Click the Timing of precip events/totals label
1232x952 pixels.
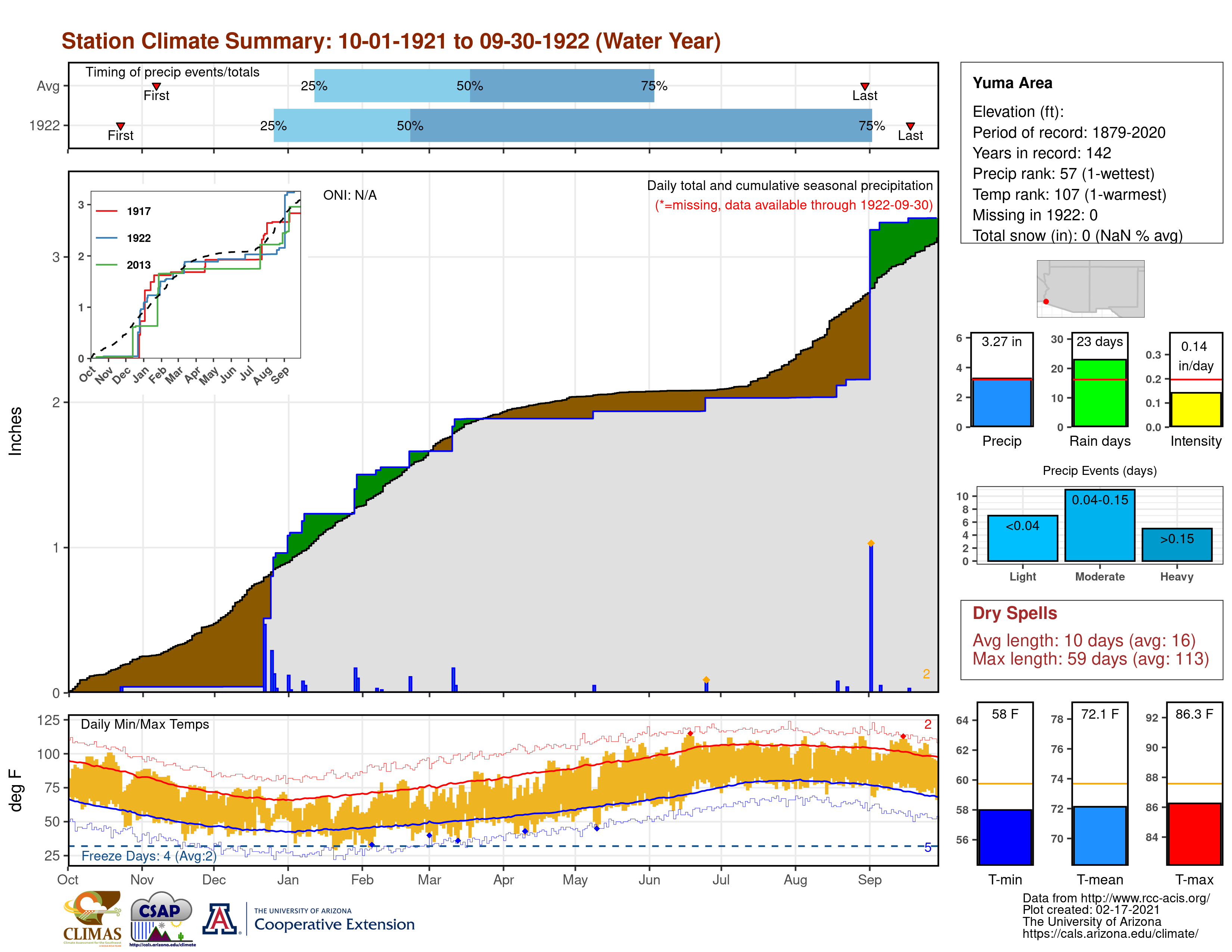[172, 72]
